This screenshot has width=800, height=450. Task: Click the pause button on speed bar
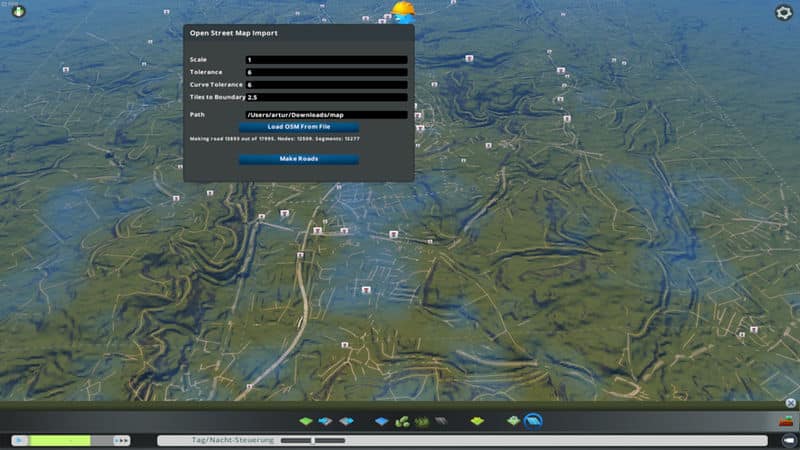19,440
